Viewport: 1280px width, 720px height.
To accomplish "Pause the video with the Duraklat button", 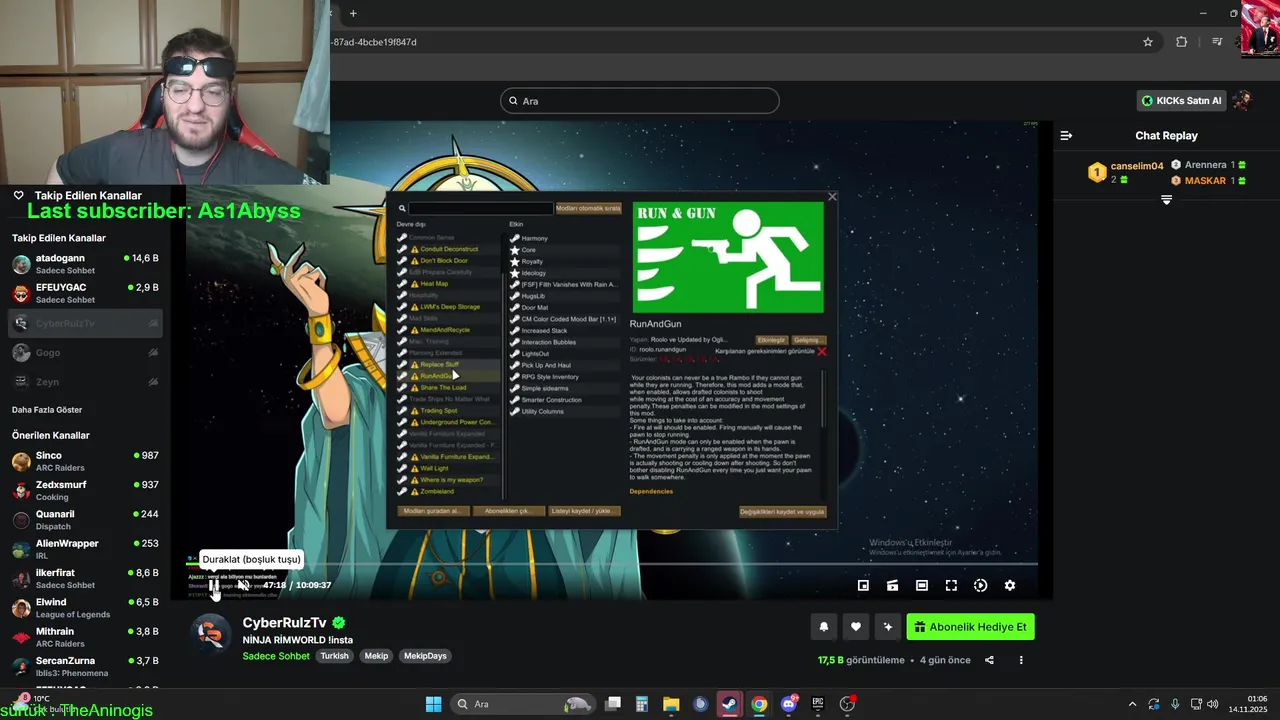I will tap(213, 585).
